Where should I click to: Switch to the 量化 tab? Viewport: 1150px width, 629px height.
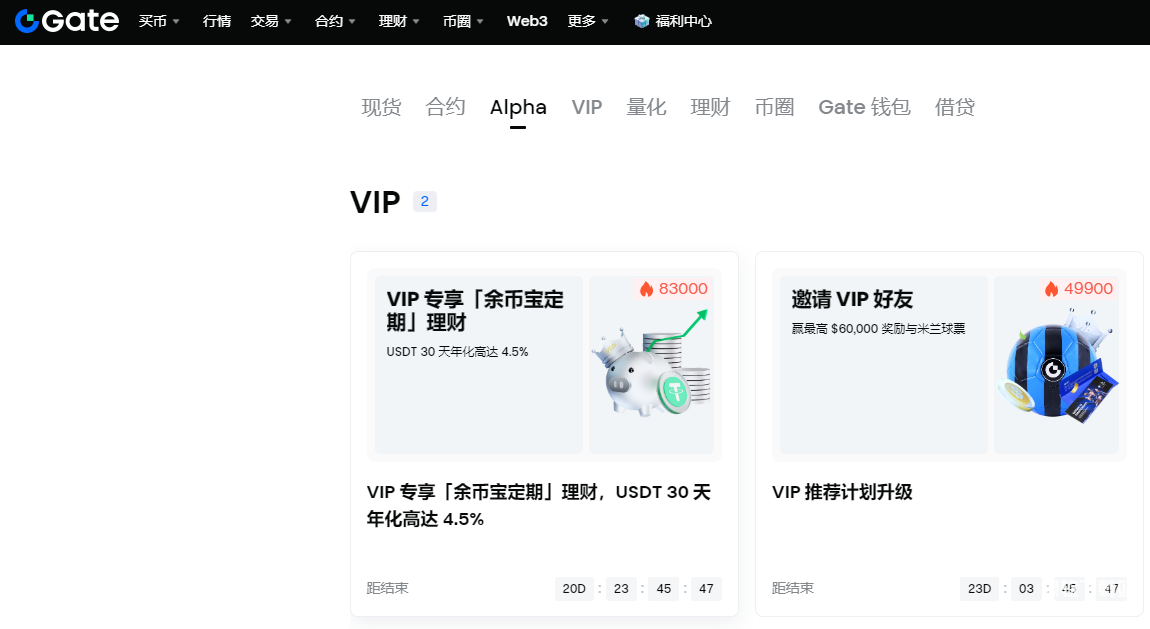[646, 107]
